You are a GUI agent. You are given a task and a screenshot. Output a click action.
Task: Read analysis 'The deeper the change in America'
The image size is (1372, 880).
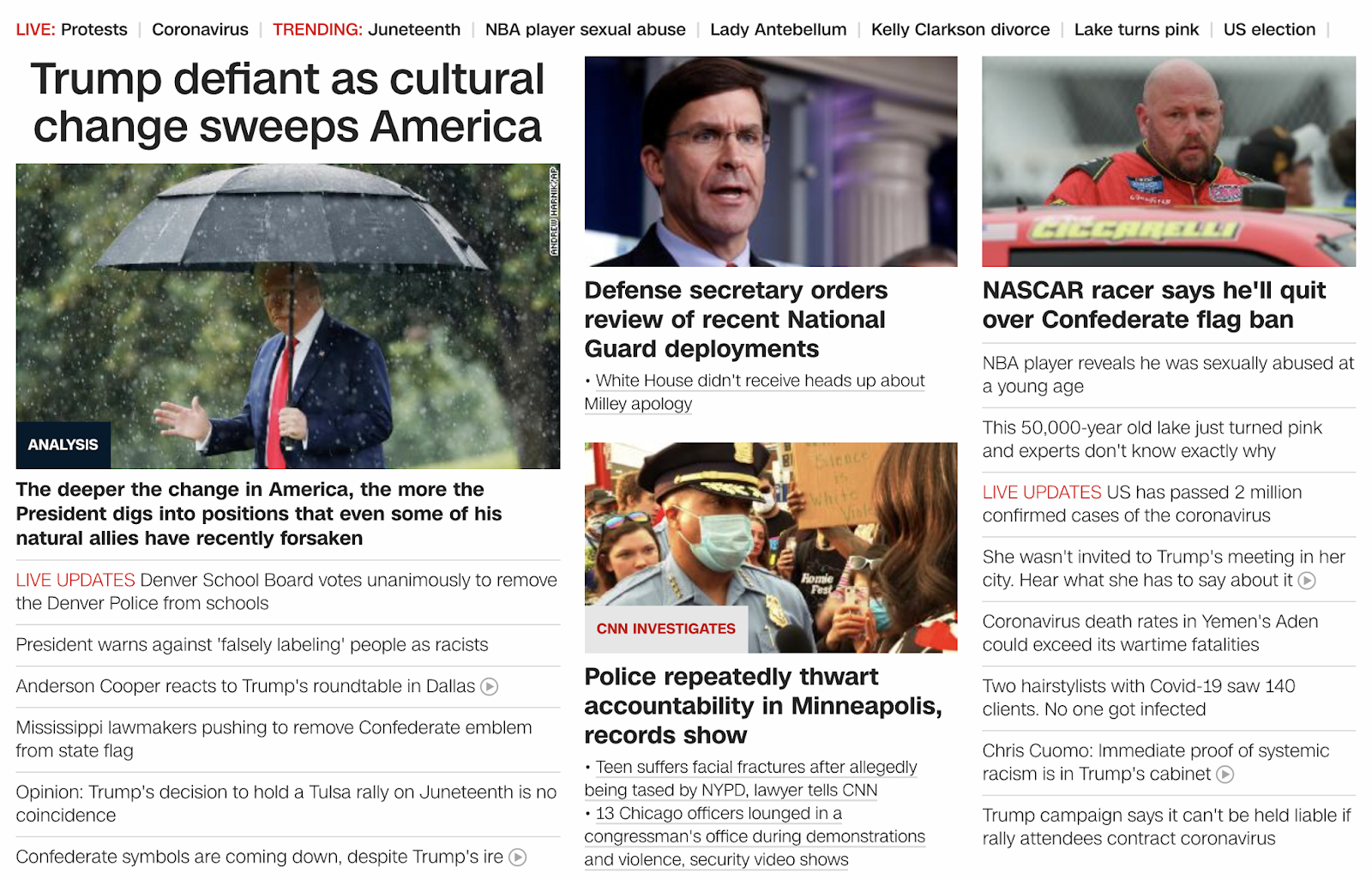259,514
